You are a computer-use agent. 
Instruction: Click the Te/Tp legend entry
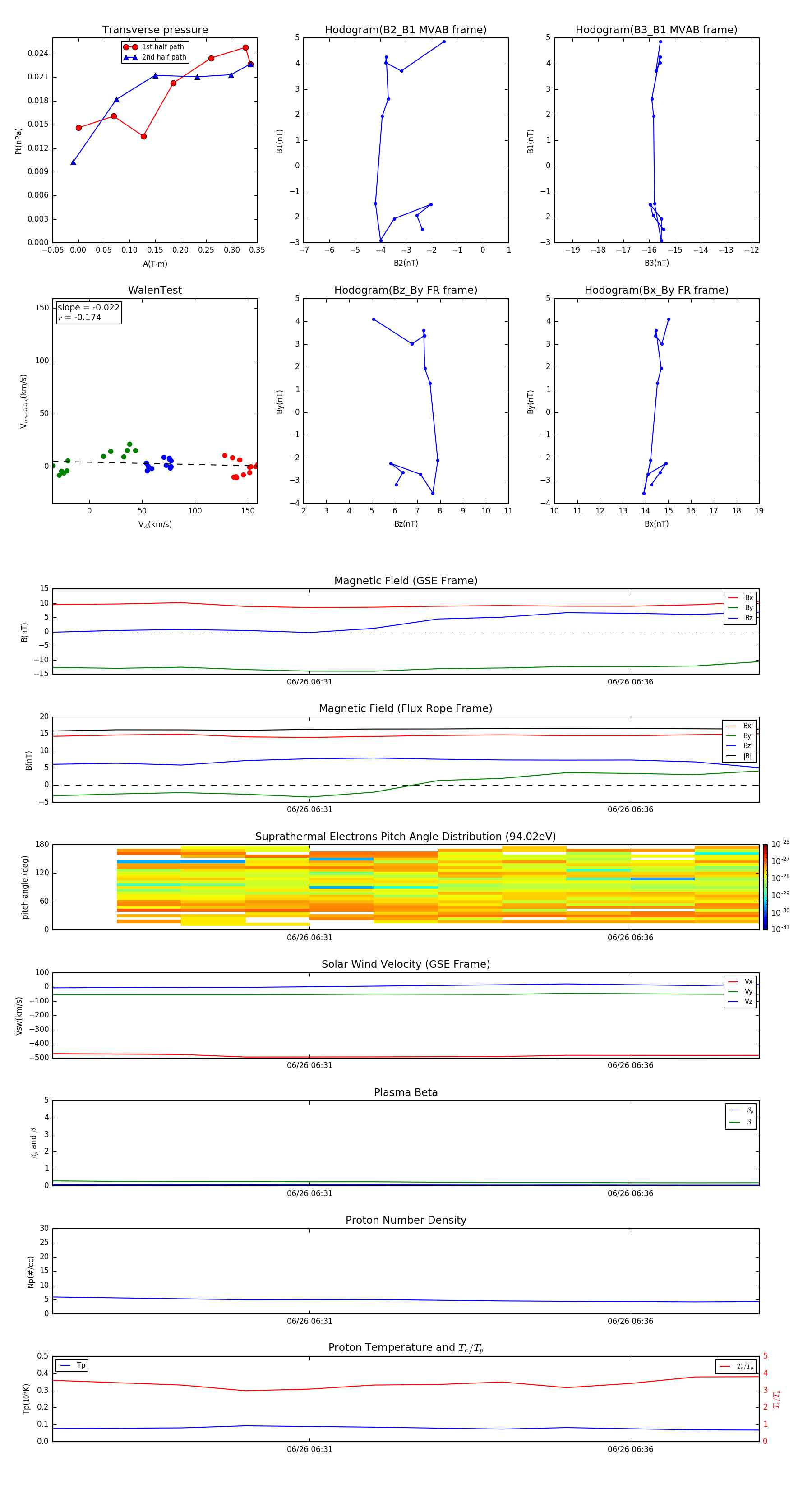point(736,1367)
